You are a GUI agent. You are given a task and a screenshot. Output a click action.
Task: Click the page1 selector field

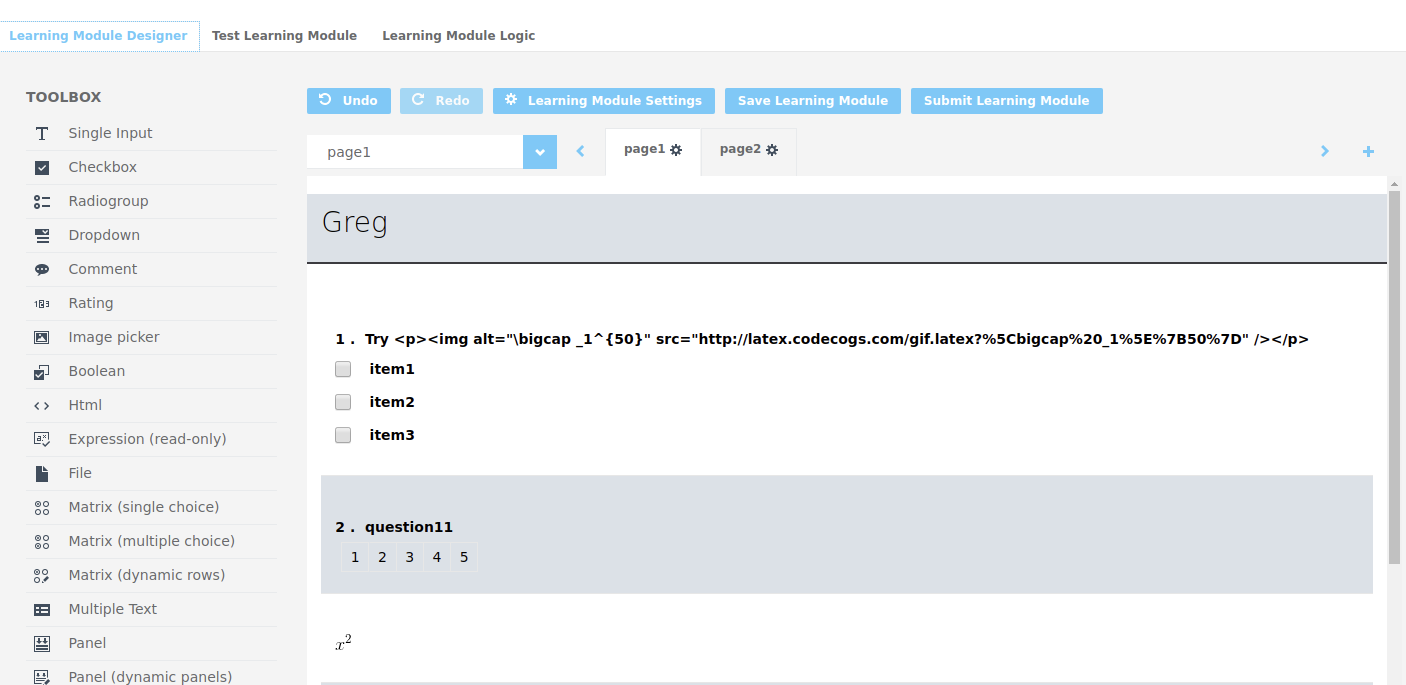(415, 152)
